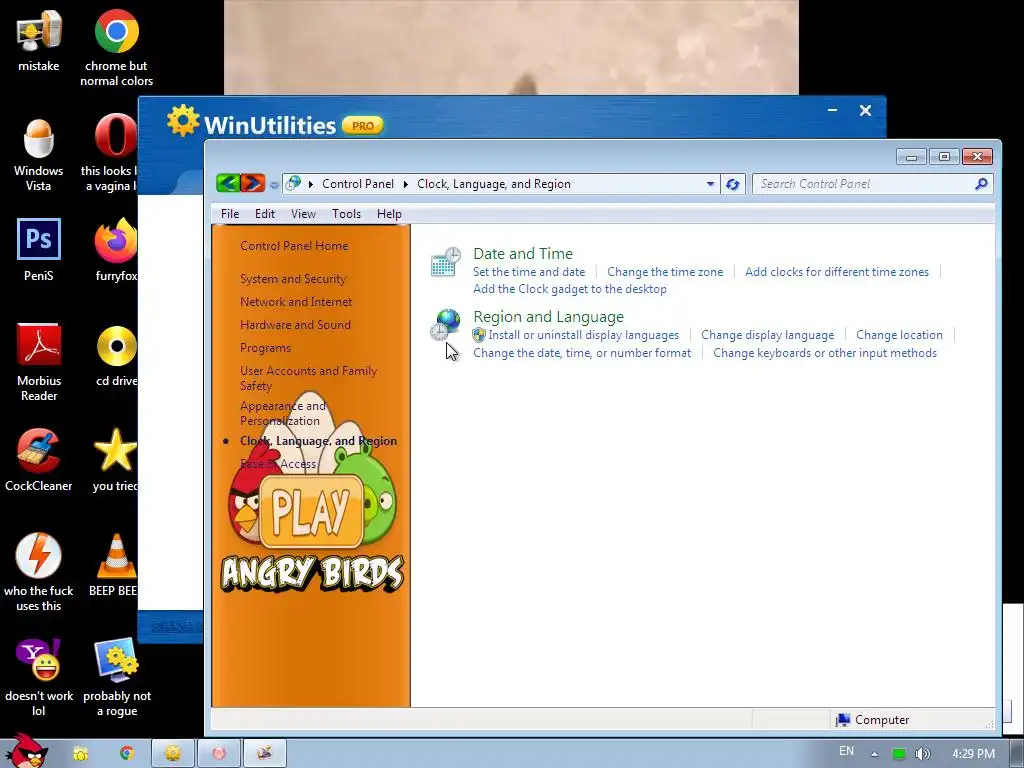
Task: Switch to WinUtilities taskbar button
Action: [x=172, y=754]
